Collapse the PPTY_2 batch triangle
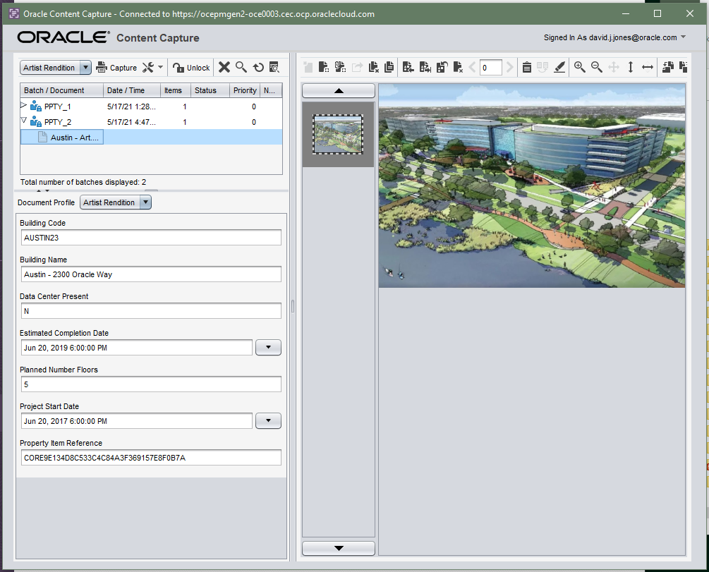 pos(24,121)
